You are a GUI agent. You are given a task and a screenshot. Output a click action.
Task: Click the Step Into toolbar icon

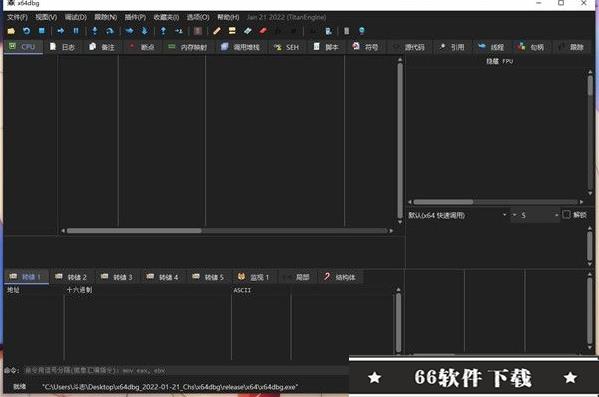click(95, 31)
